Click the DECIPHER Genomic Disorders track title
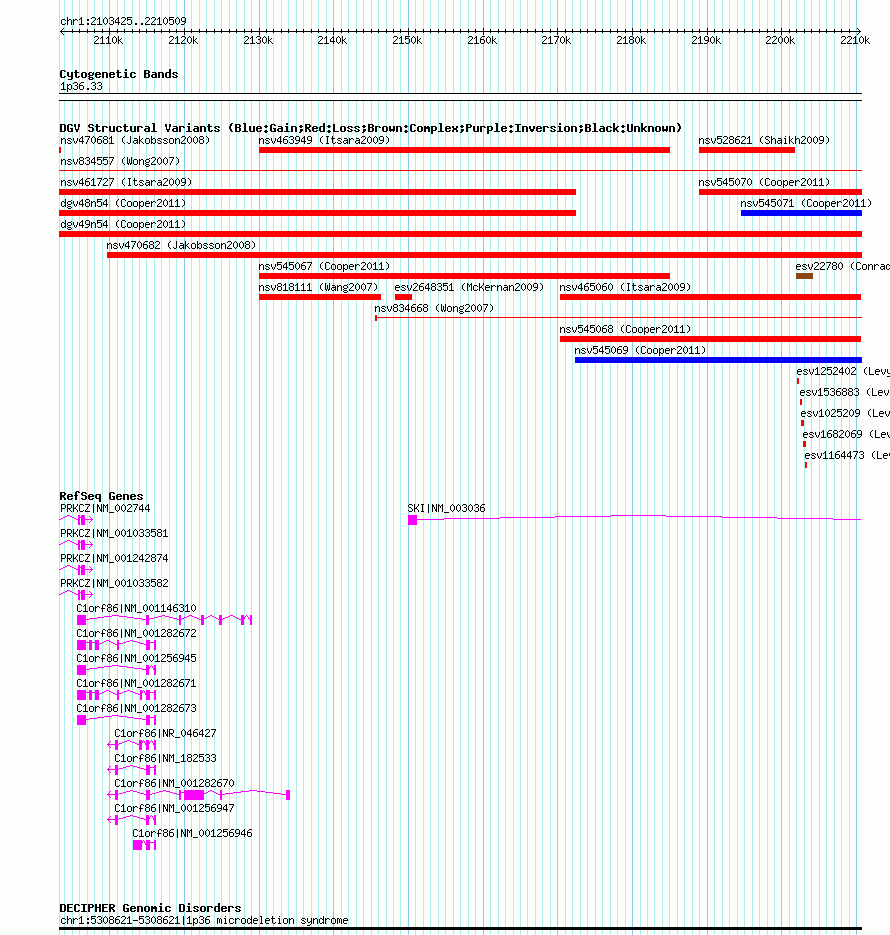Screen dimensions: 890x935 [150, 908]
